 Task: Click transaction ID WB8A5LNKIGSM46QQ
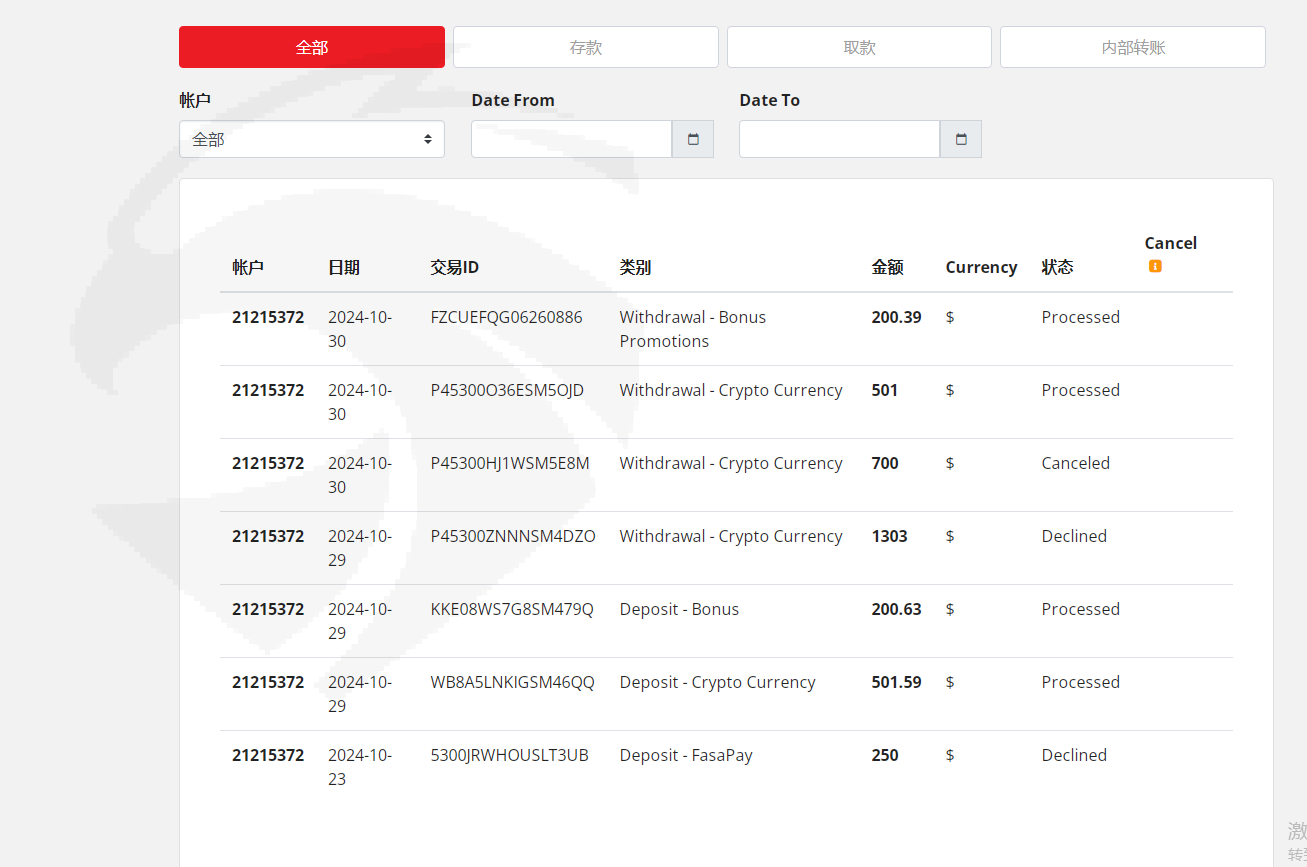click(x=512, y=682)
